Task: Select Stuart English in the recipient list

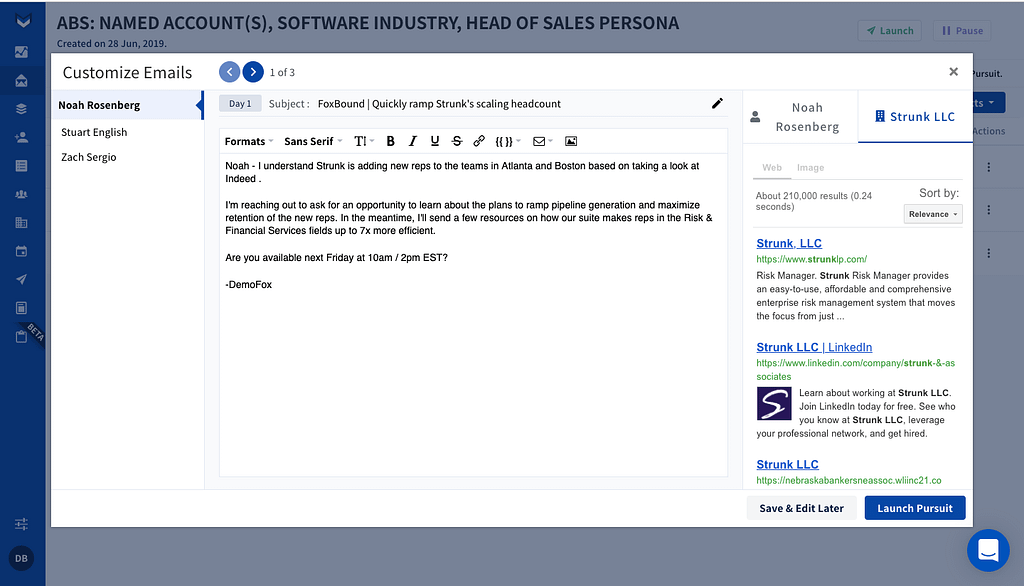Action: [x=94, y=132]
